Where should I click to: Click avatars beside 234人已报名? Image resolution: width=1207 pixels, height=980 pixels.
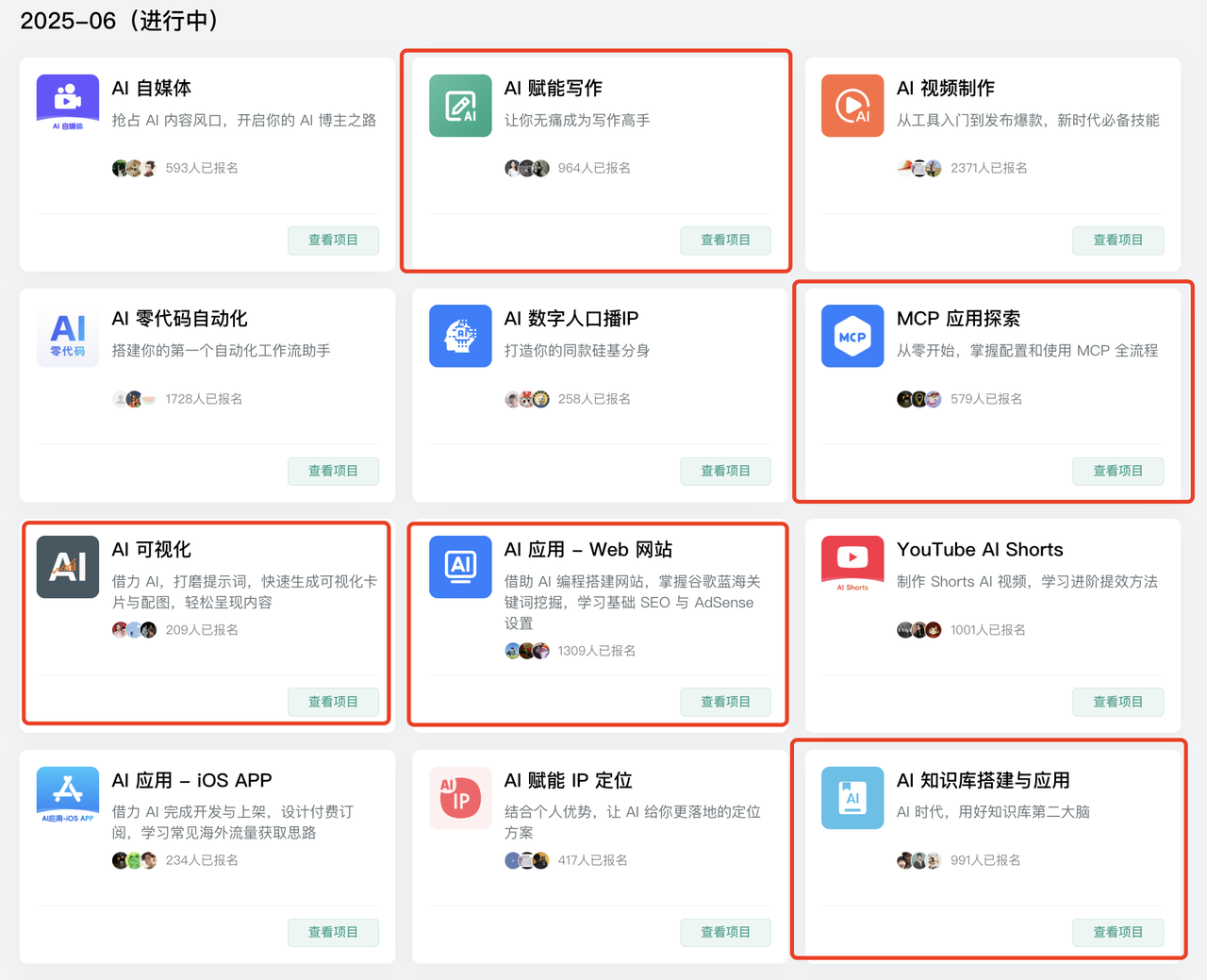click(x=134, y=860)
